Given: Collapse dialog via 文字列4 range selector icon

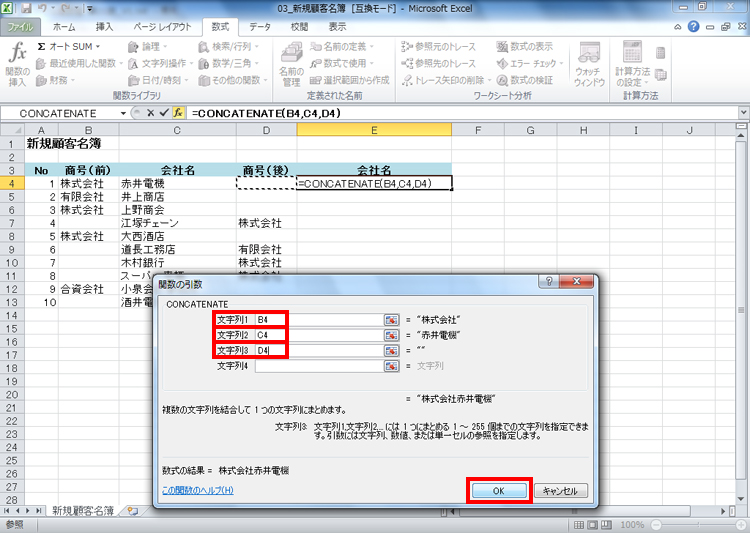Looking at the screenshot, I should (x=391, y=366).
